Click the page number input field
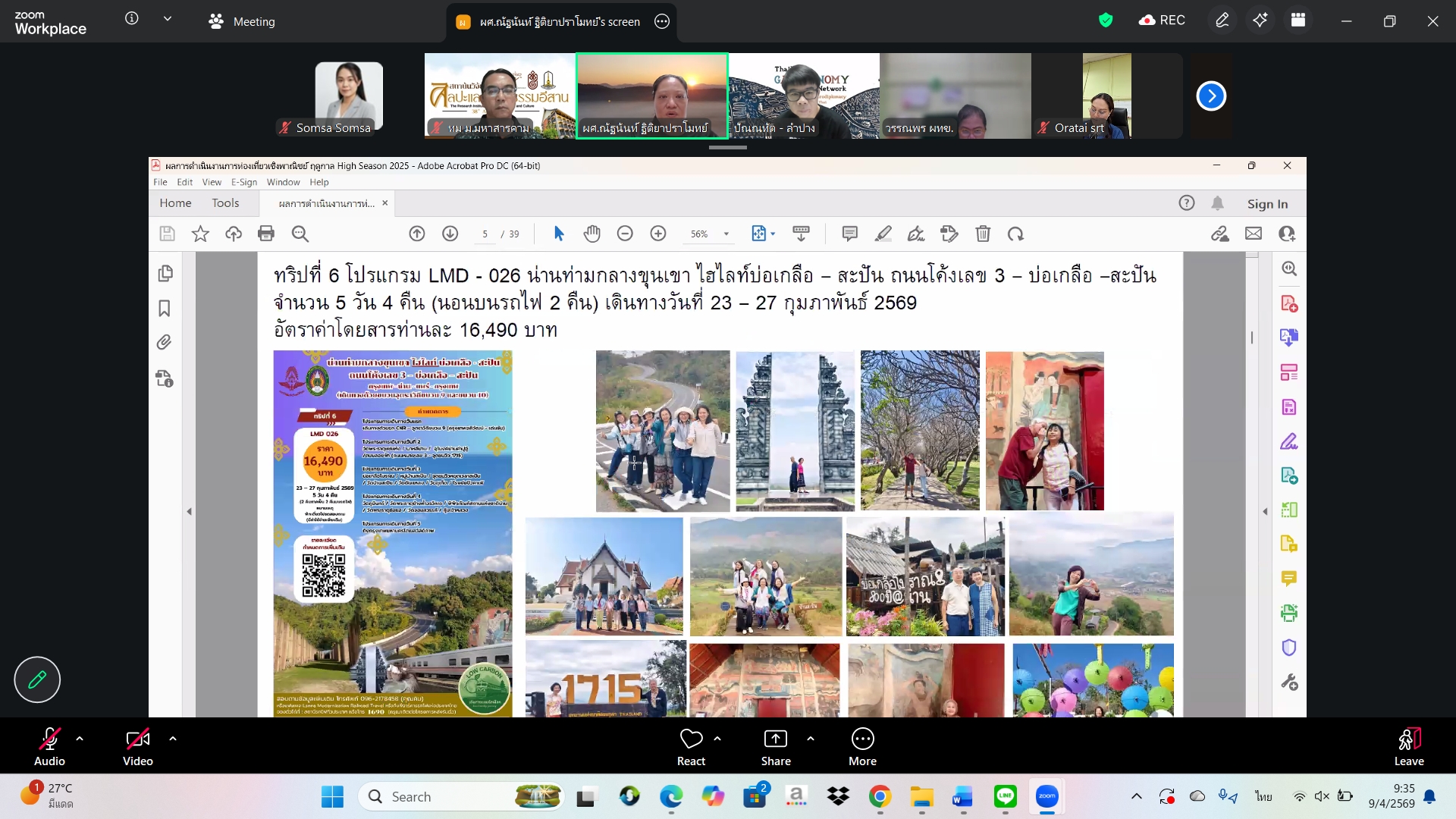The height and width of the screenshot is (819, 1456). pyautogui.click(x=485, y=234)
